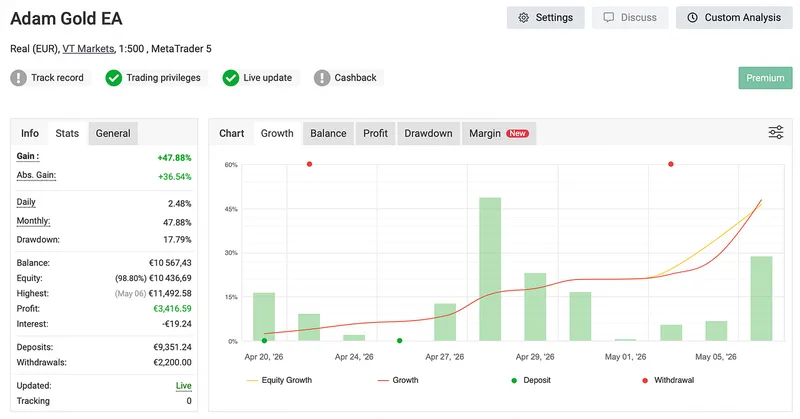Toggle Growth legend series
Image resolution: width=800 pixels, height=419 pixels.
point(398,380)
